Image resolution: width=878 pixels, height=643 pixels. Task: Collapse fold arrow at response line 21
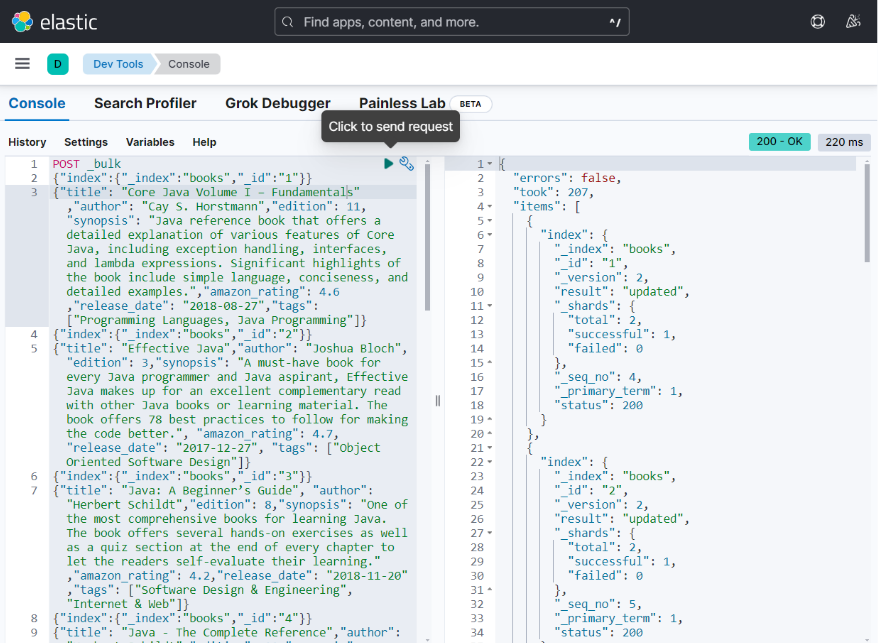point(490,448)
